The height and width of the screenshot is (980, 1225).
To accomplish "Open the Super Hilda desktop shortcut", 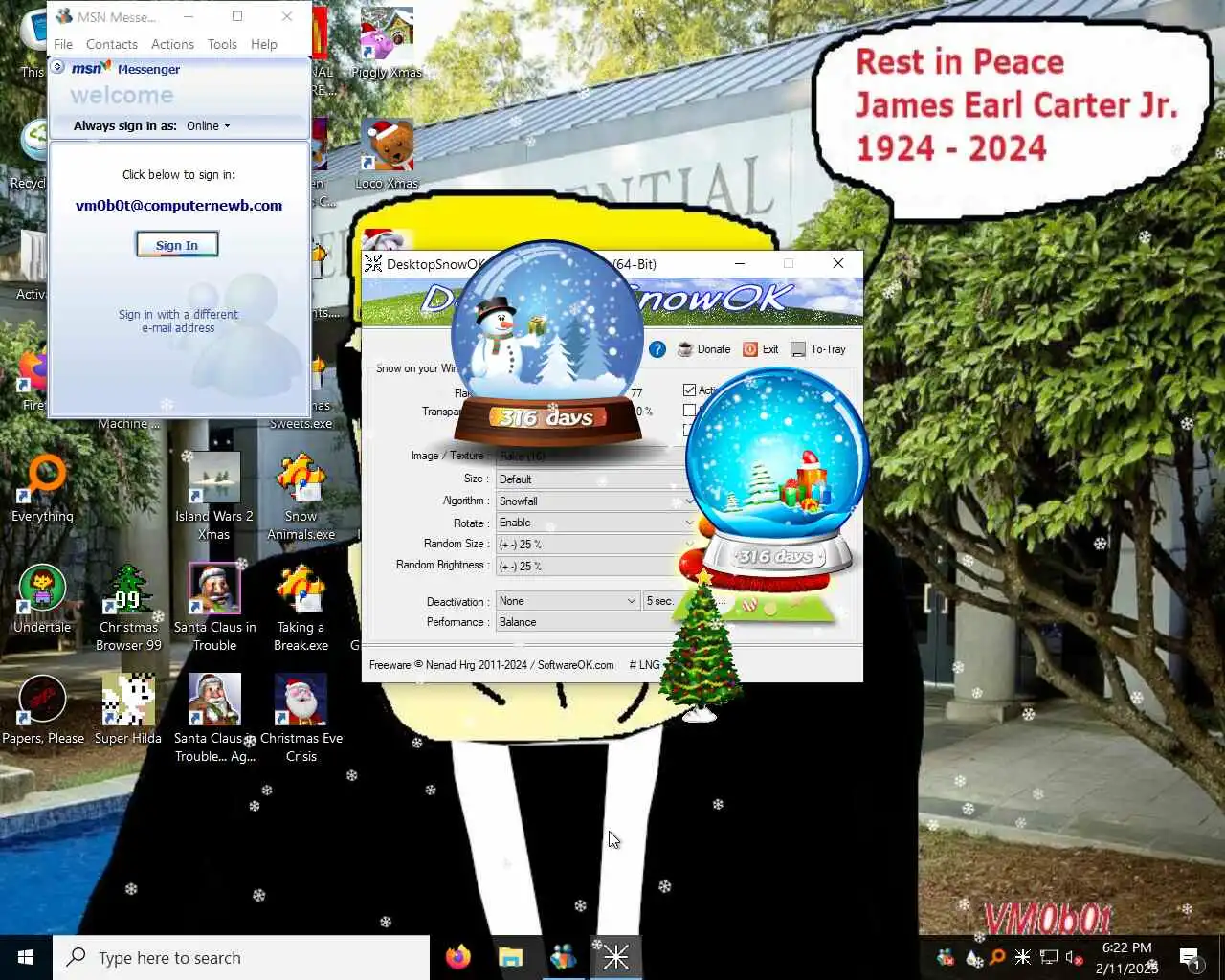I will coord(128,710).
